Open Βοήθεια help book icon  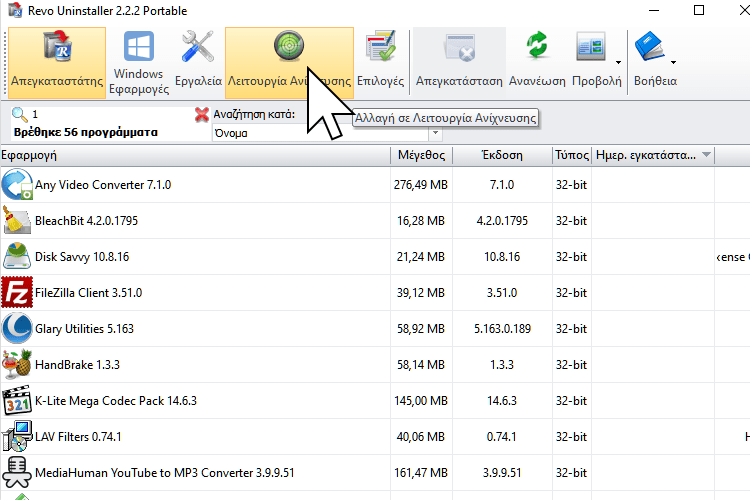coord(649,46)
